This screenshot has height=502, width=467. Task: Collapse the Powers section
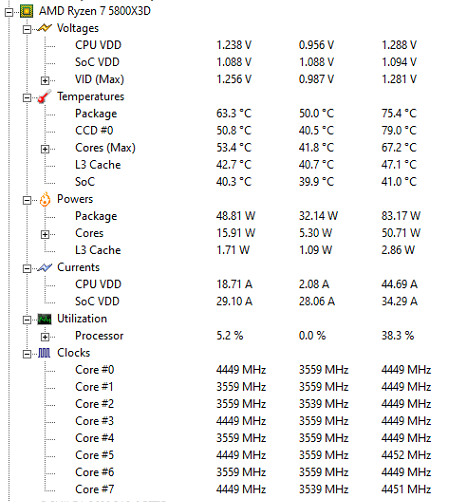(27, 200)
